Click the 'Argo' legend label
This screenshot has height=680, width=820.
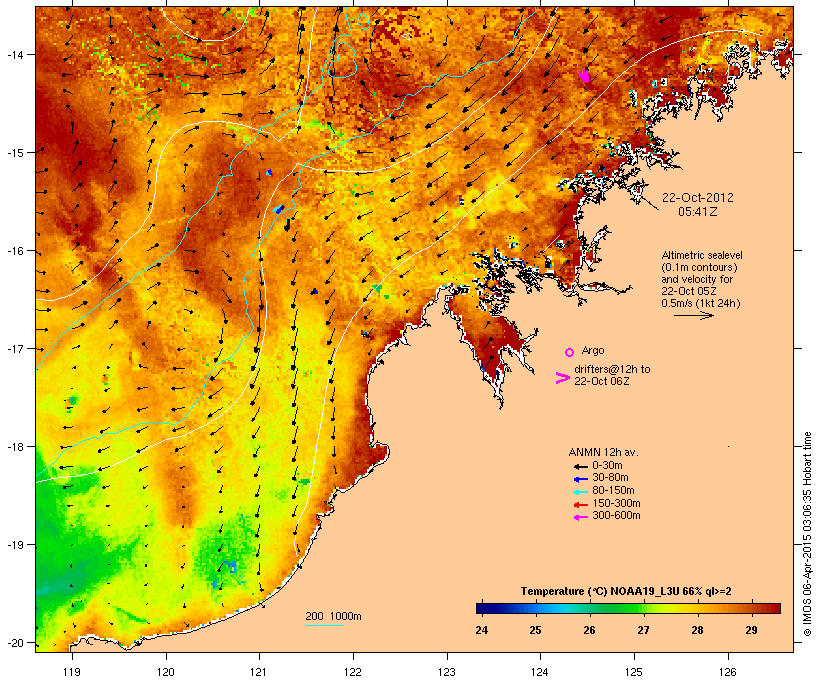[593, 350]
